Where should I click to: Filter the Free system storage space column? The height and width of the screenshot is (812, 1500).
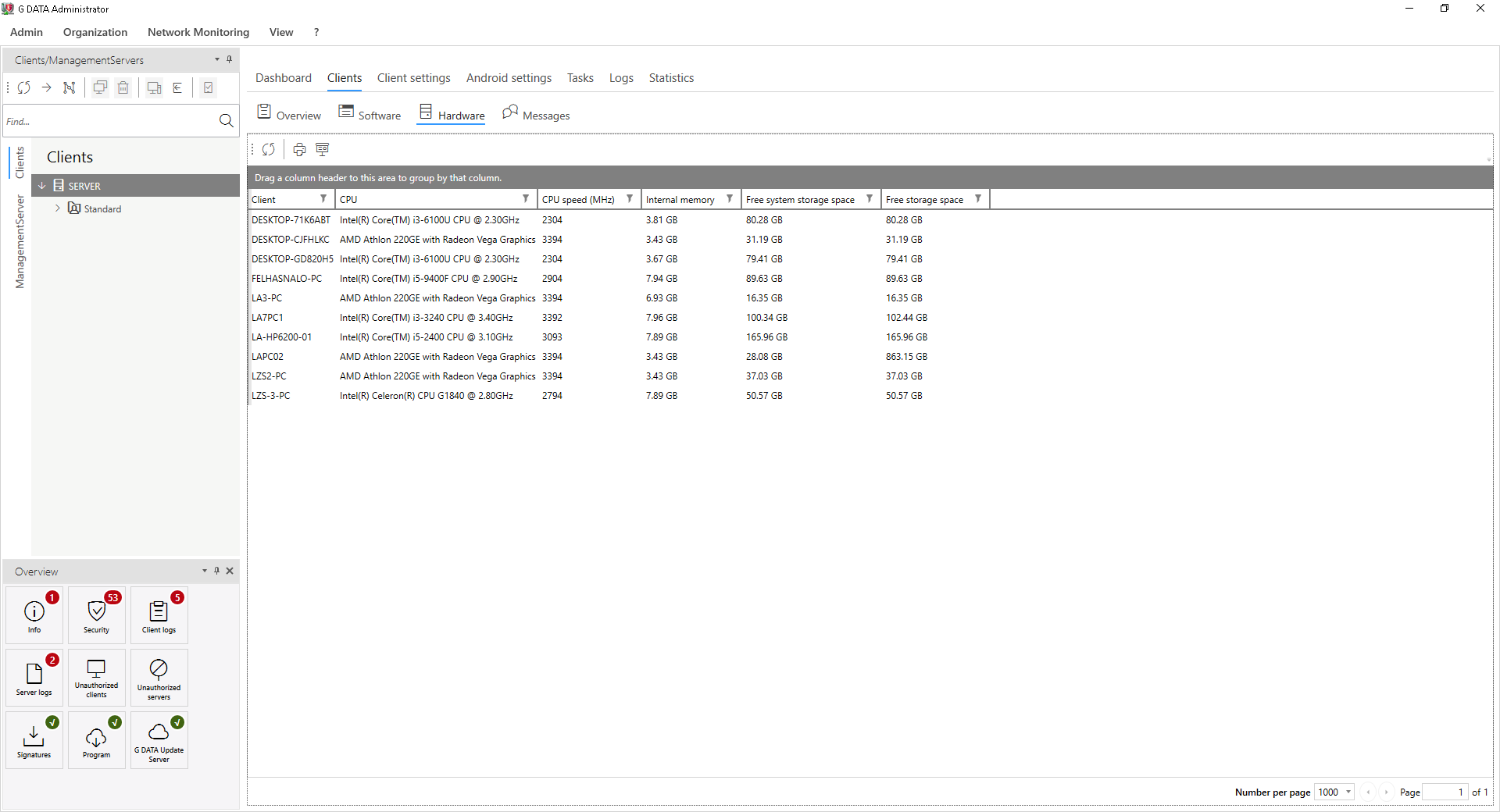(870, 199)
